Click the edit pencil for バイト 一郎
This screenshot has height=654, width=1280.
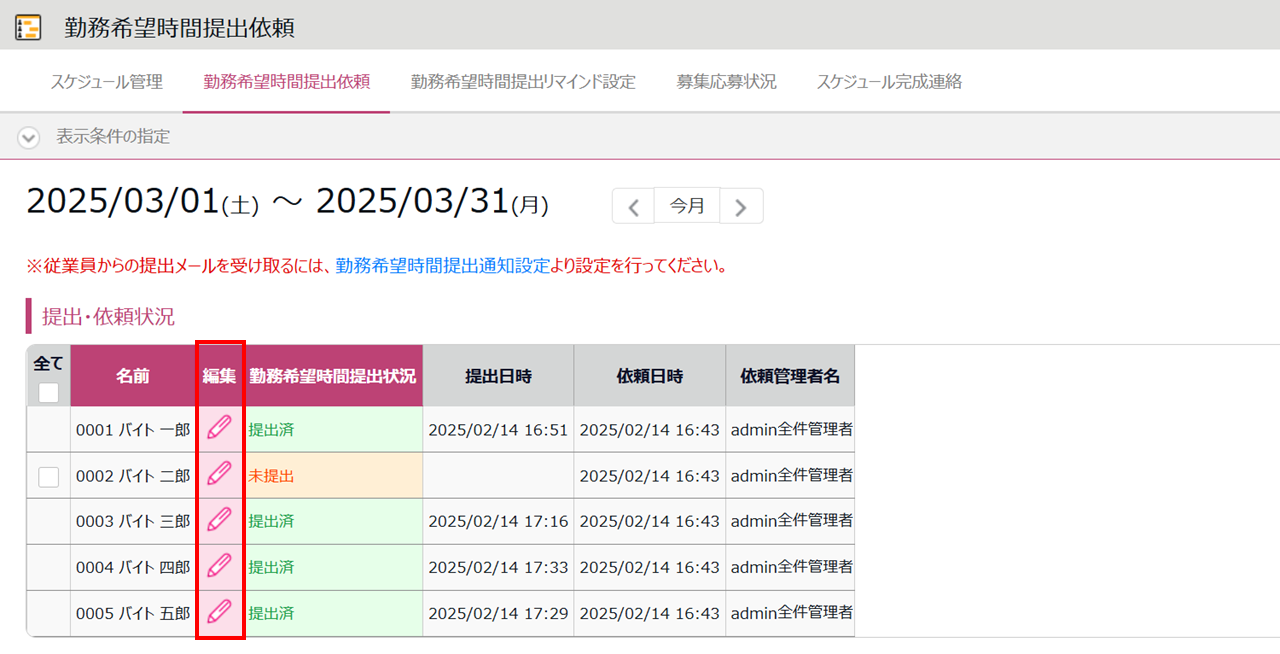(x=219, y=429)
